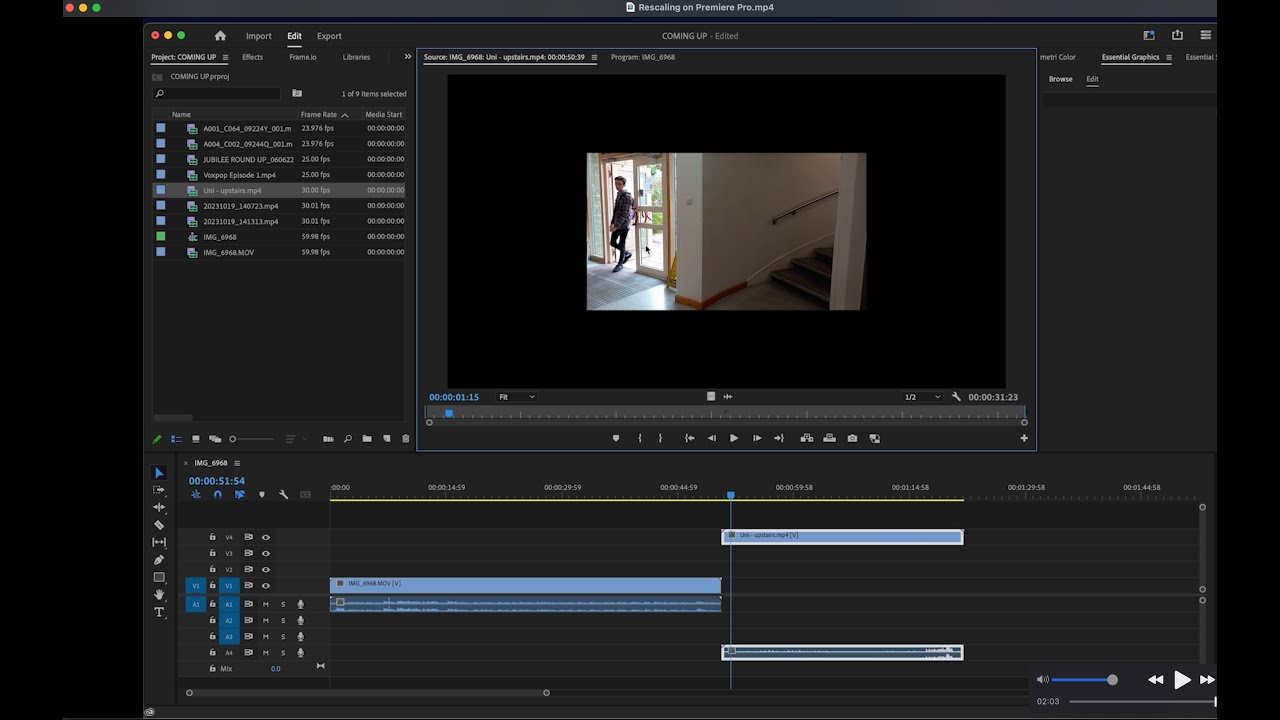This screenshot has width=1280, height=720.
Task: Add marker in the timeline header
Action: click(262, 495)
